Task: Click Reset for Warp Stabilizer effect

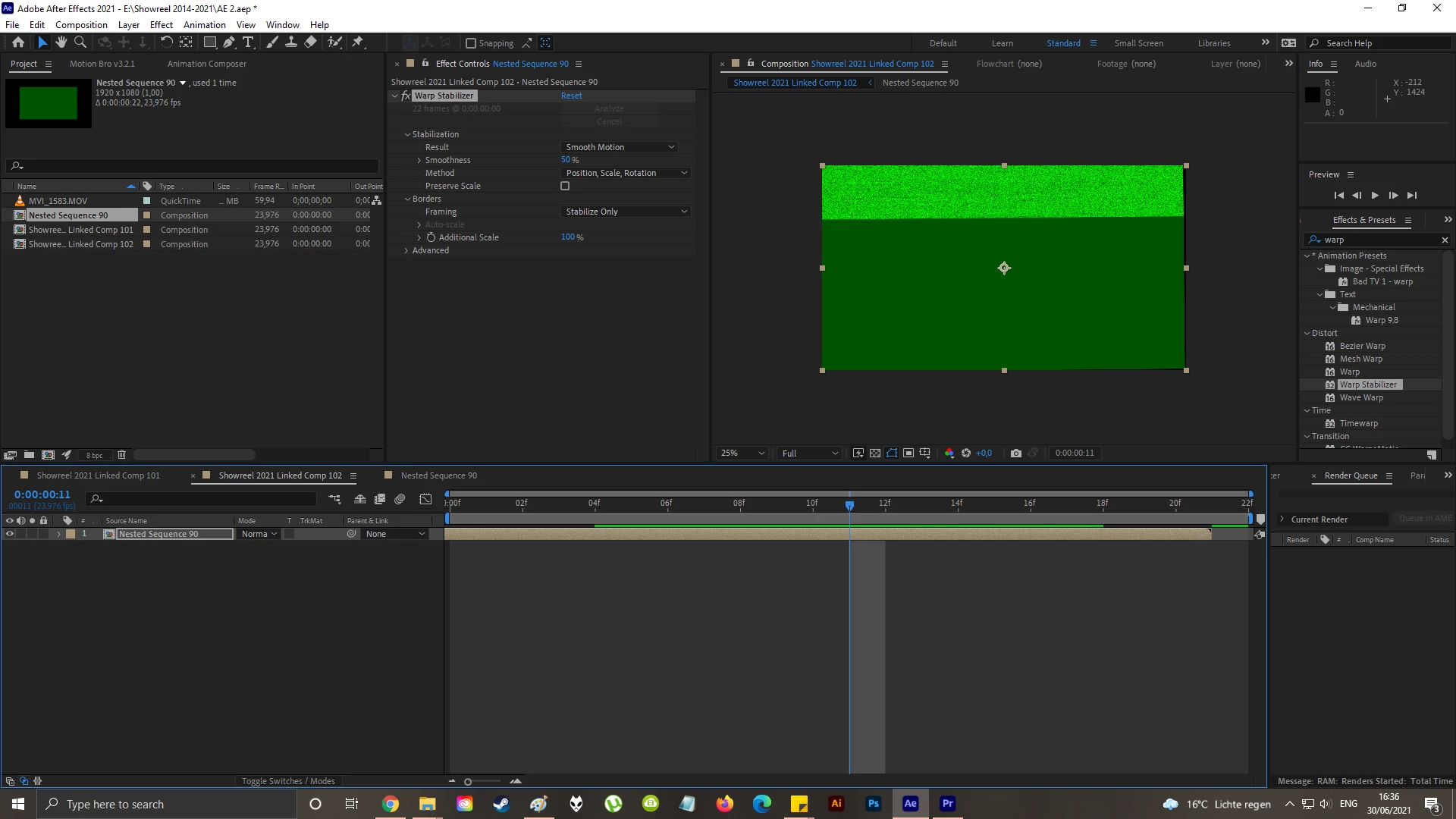Action: point(571,96)
